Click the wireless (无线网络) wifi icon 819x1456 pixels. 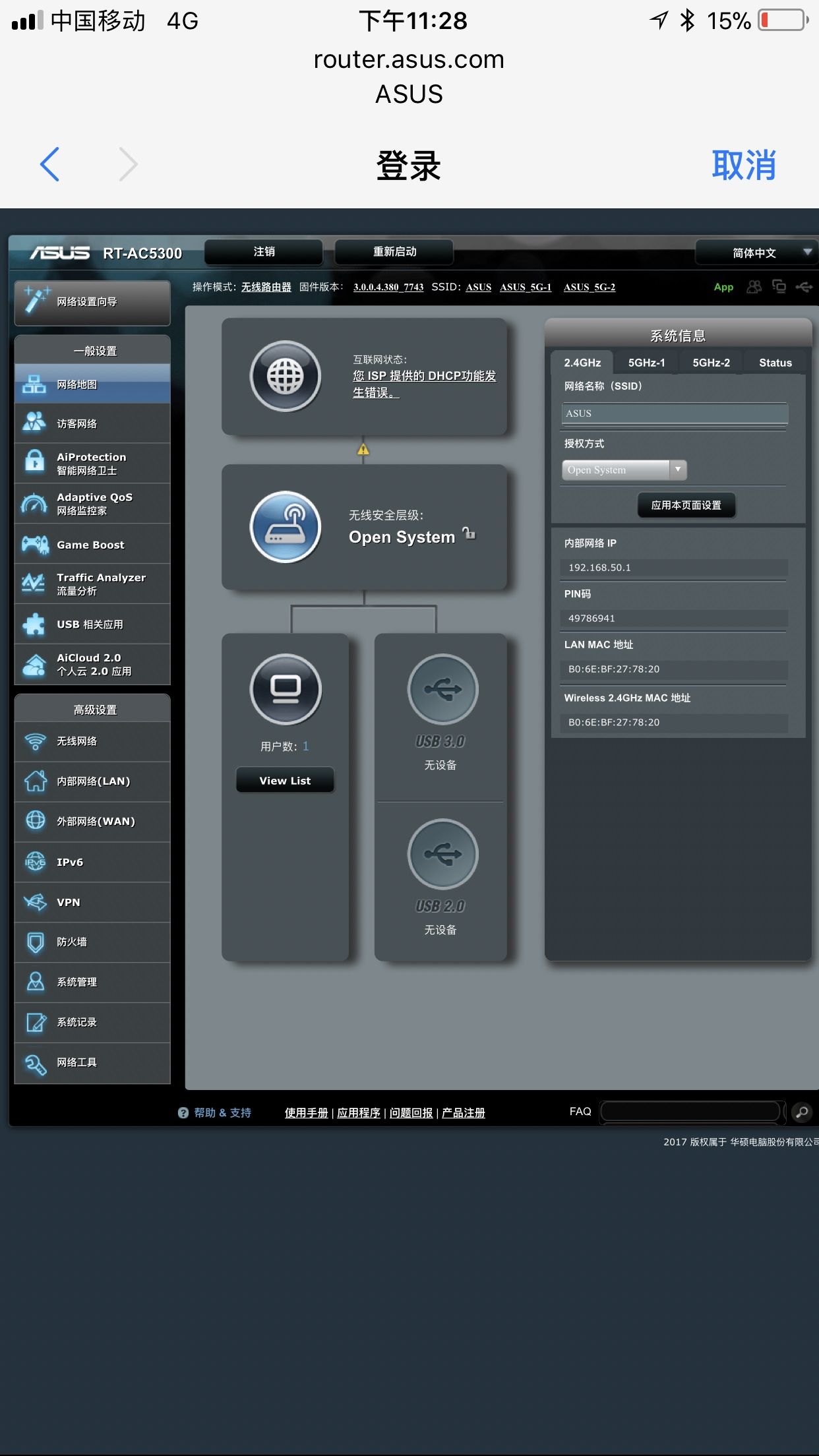coord(35,741)
